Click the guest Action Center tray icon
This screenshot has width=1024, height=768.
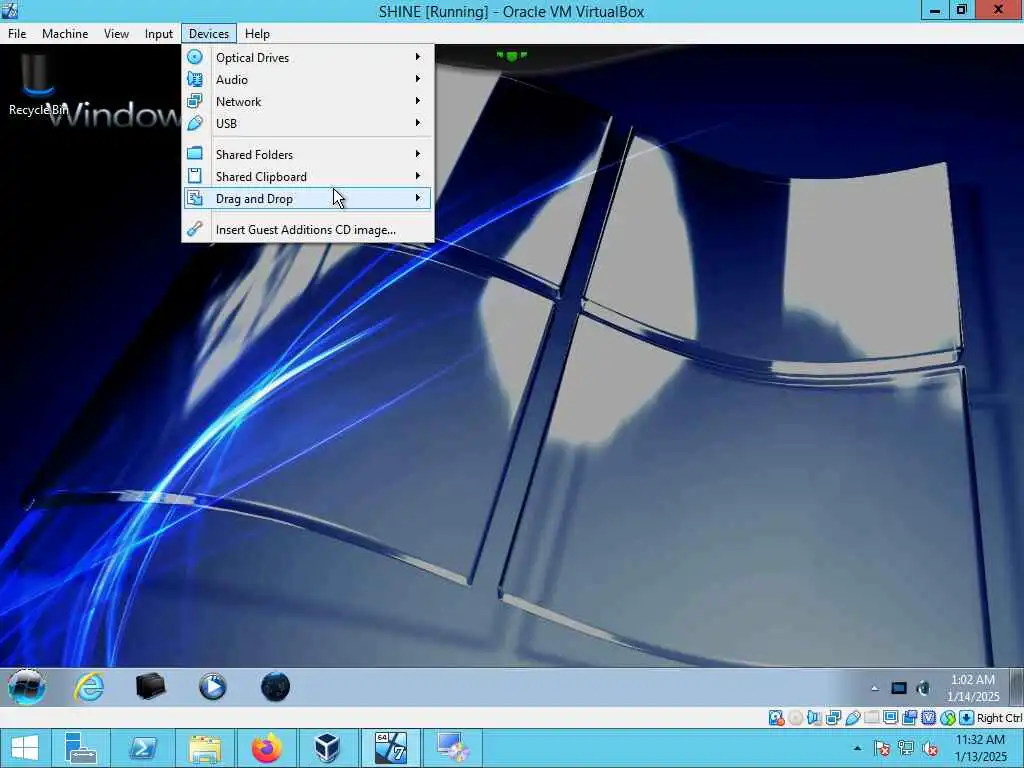click(x=899, y=688)
